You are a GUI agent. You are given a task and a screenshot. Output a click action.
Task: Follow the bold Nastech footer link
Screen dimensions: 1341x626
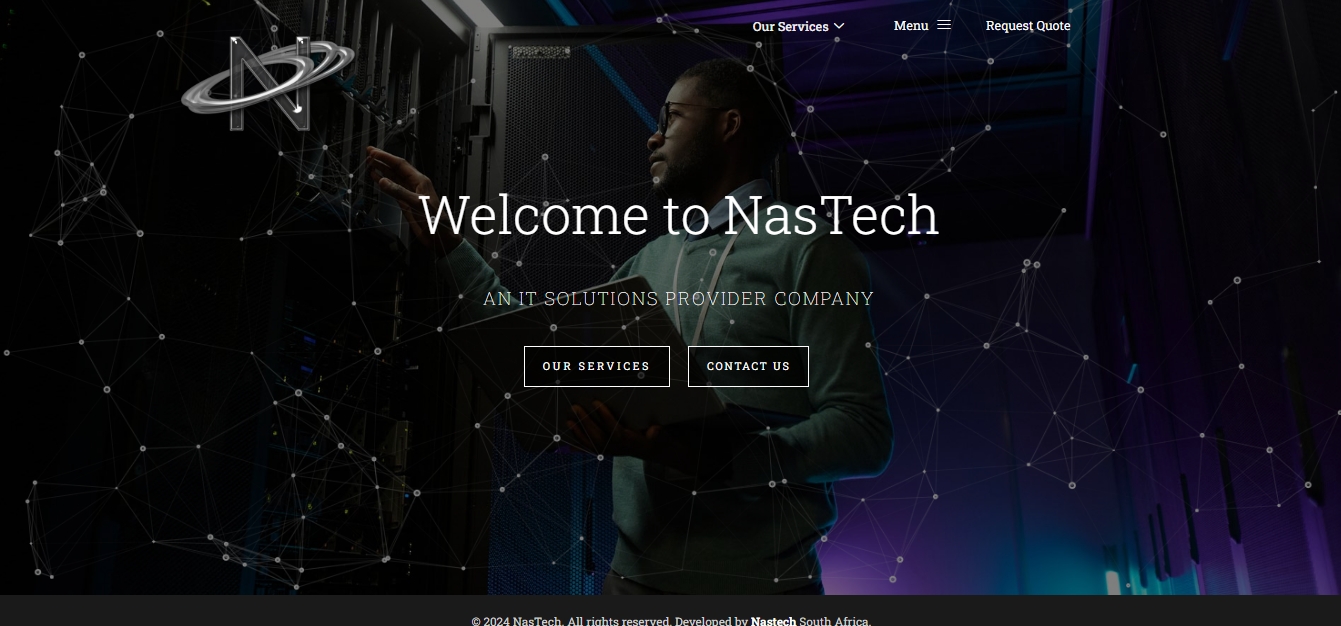773,621
